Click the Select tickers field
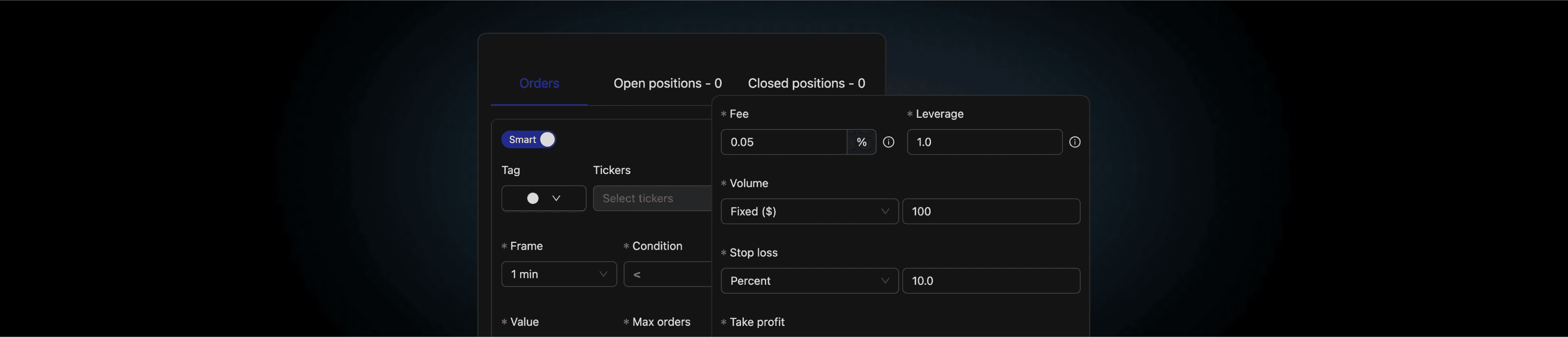 [652, 198]
